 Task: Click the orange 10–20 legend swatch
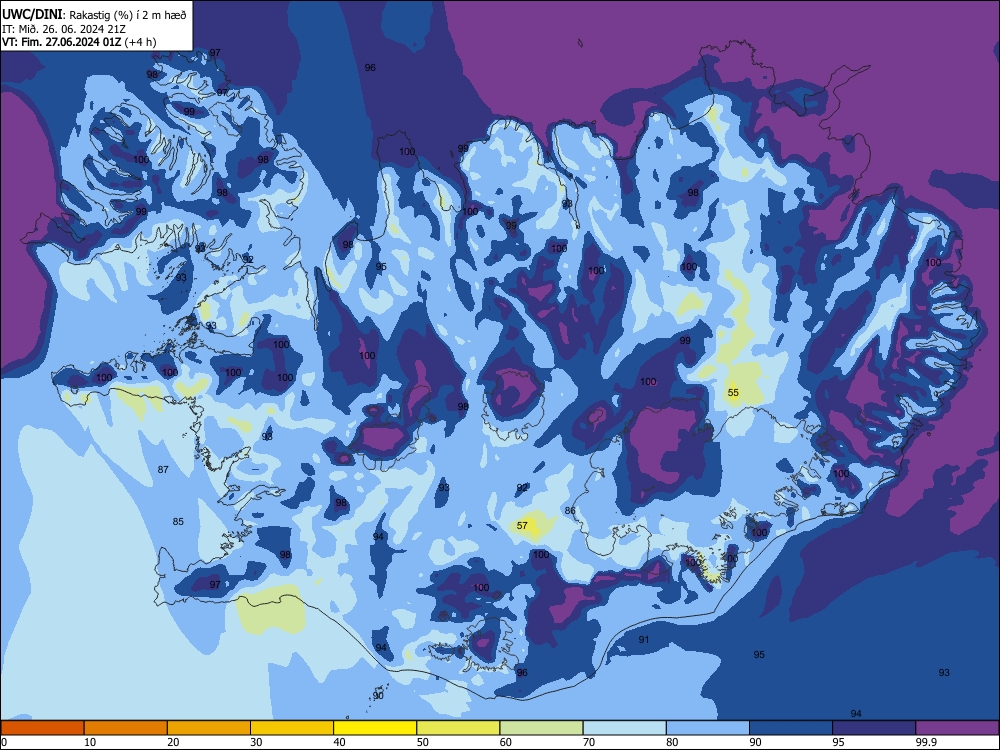pyautogui.click(x=126, y=728)
